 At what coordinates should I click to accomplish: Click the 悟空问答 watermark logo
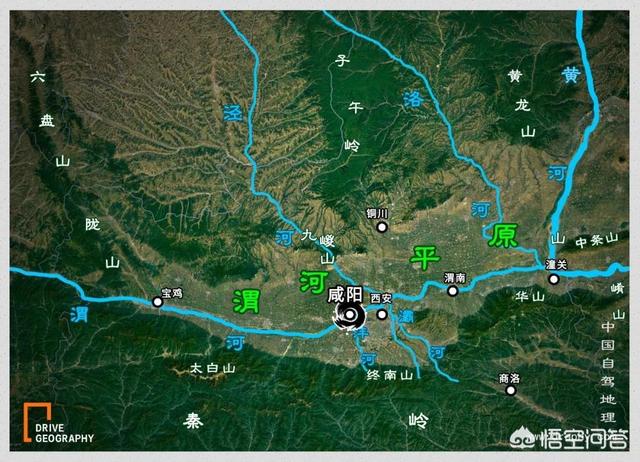tap(569, 438)
